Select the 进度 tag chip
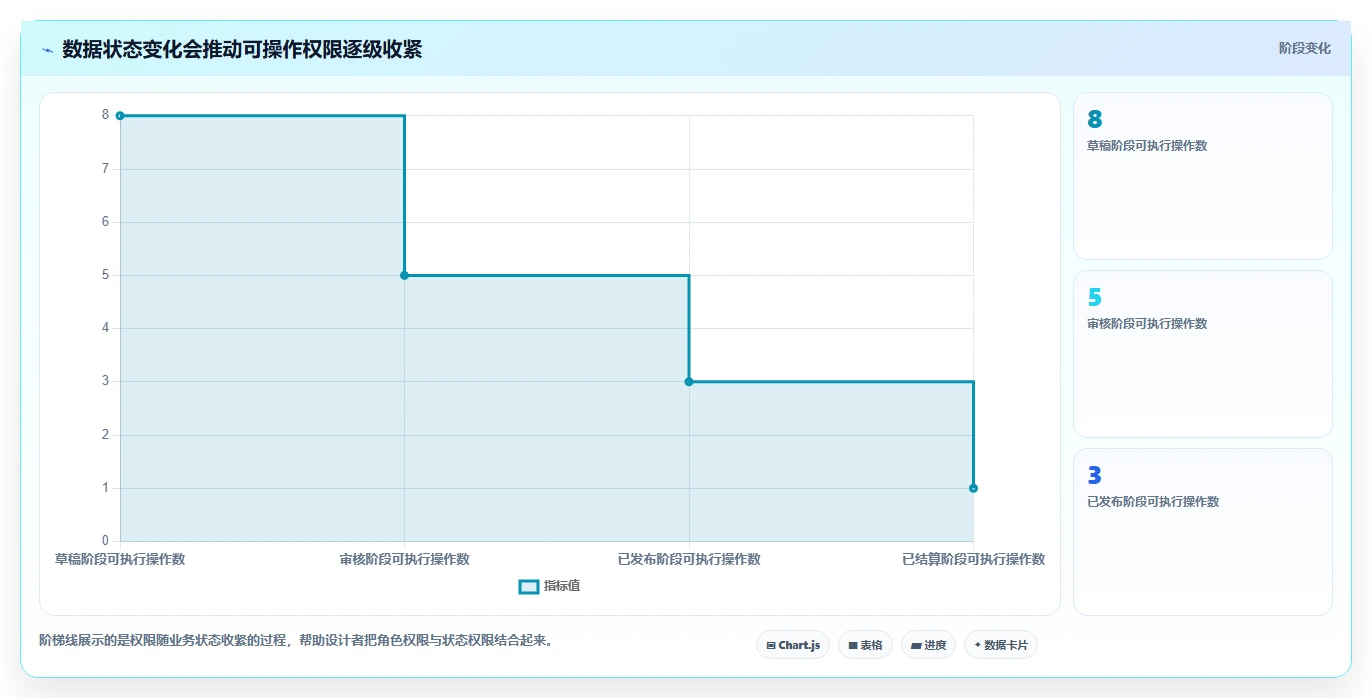This screenshot has width=1372, height=698. click(x=928, y=645)
